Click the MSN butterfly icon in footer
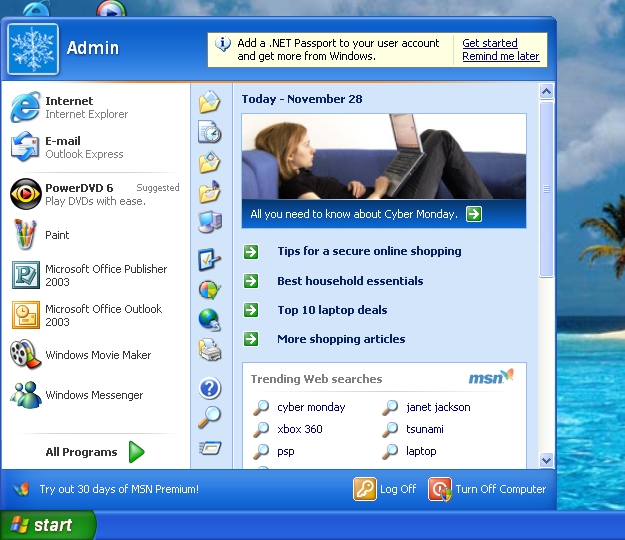The height and width of the screenshot is (540, 625). 21,489
